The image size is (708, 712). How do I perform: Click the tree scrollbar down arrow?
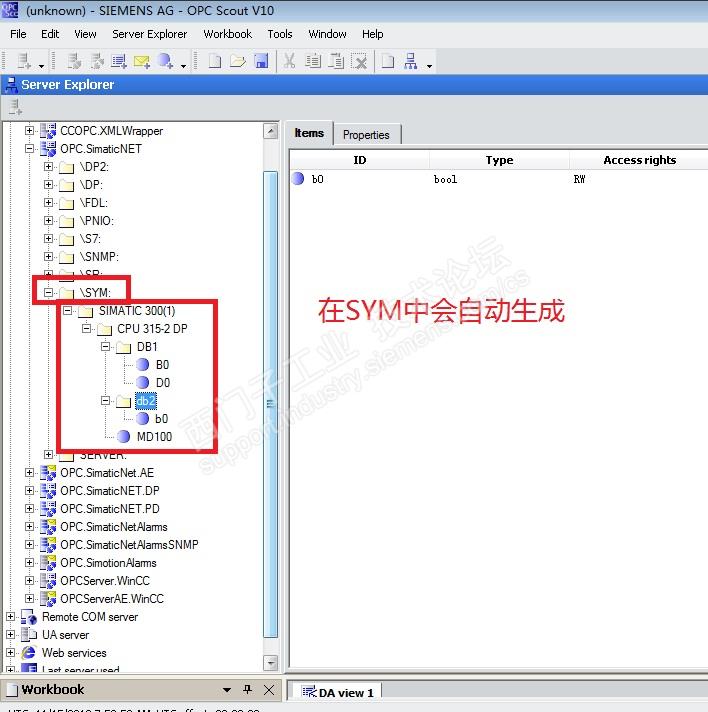271,663
